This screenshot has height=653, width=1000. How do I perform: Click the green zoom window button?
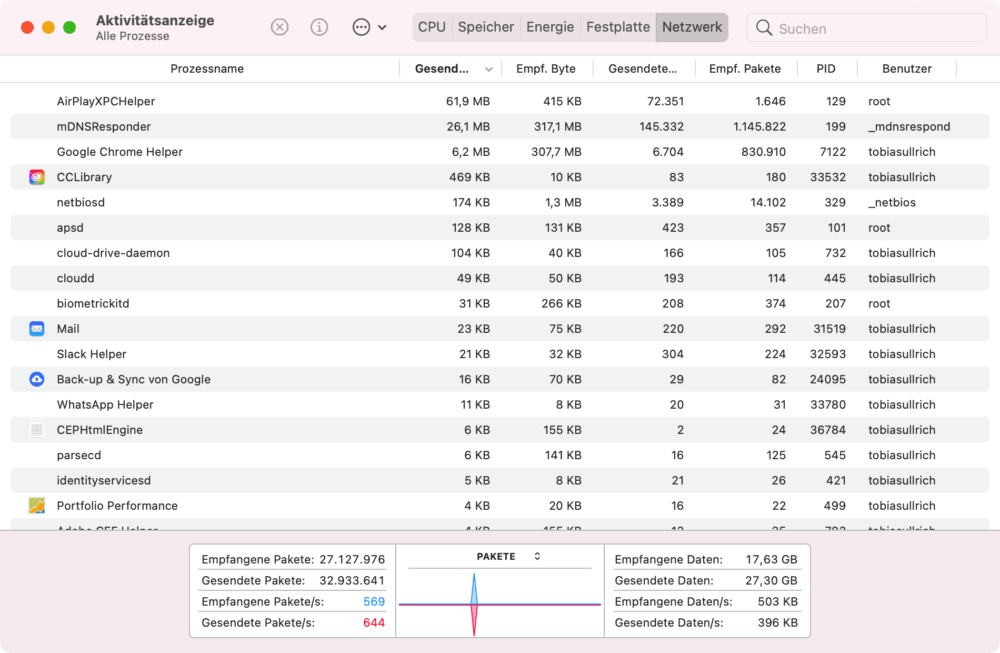70,27
